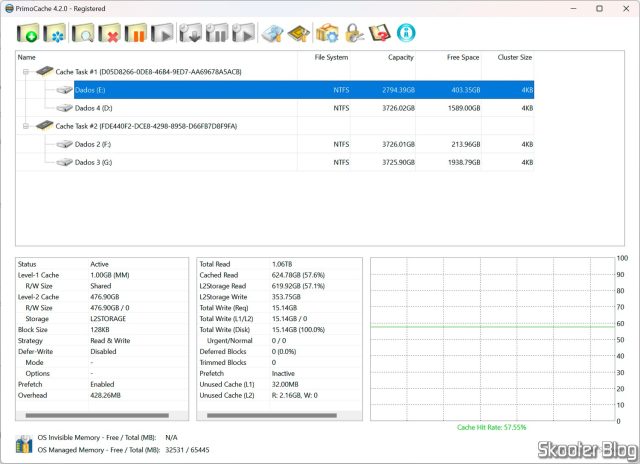This screenshot has width=640, height=464.
Task: Click the 1589.00GB free space cell
Action: pos(464,108)
